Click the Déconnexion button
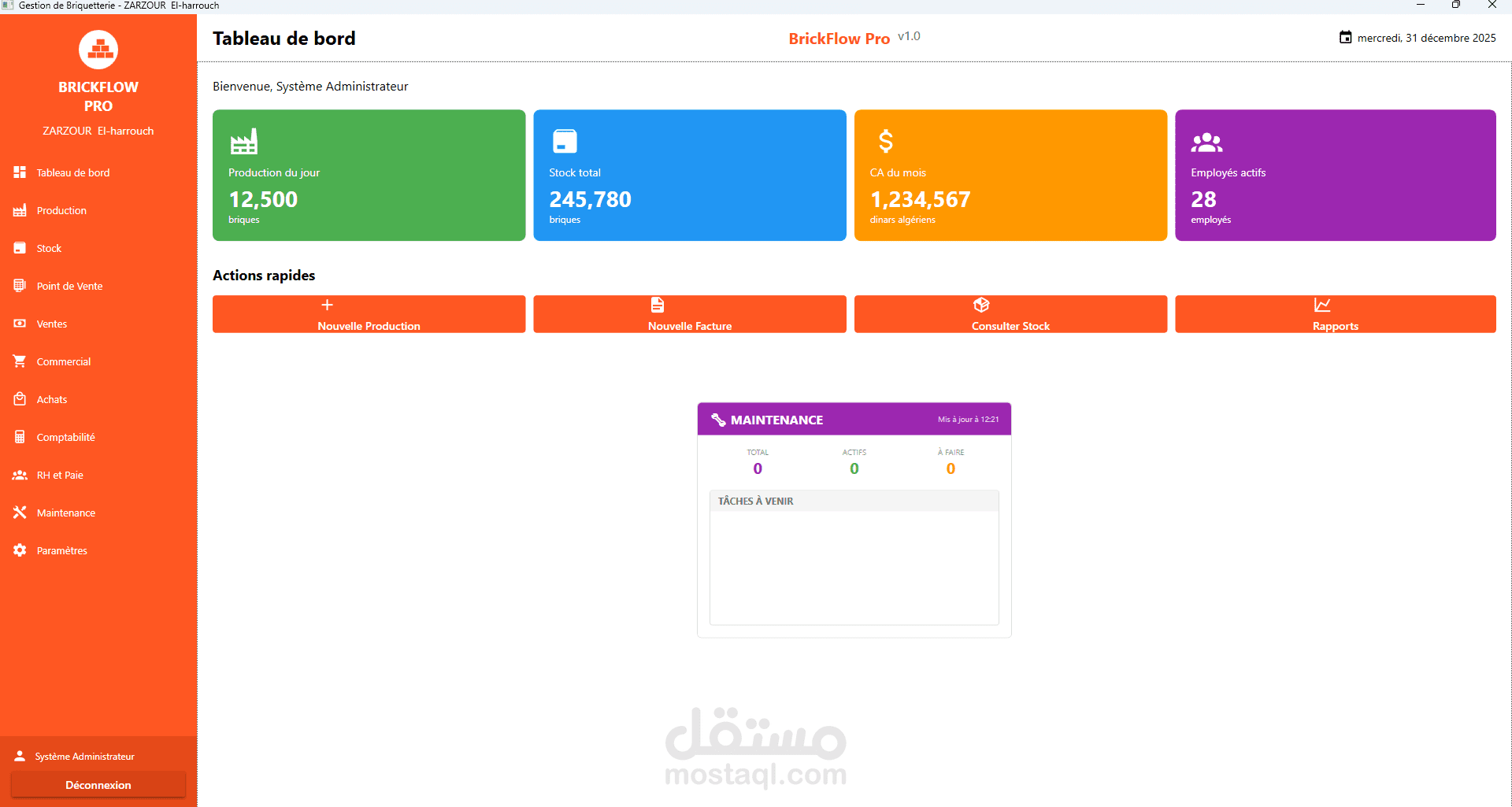The height and width of the screenshot is (807, 1512). pyautogui.click(x=98, y=785)
